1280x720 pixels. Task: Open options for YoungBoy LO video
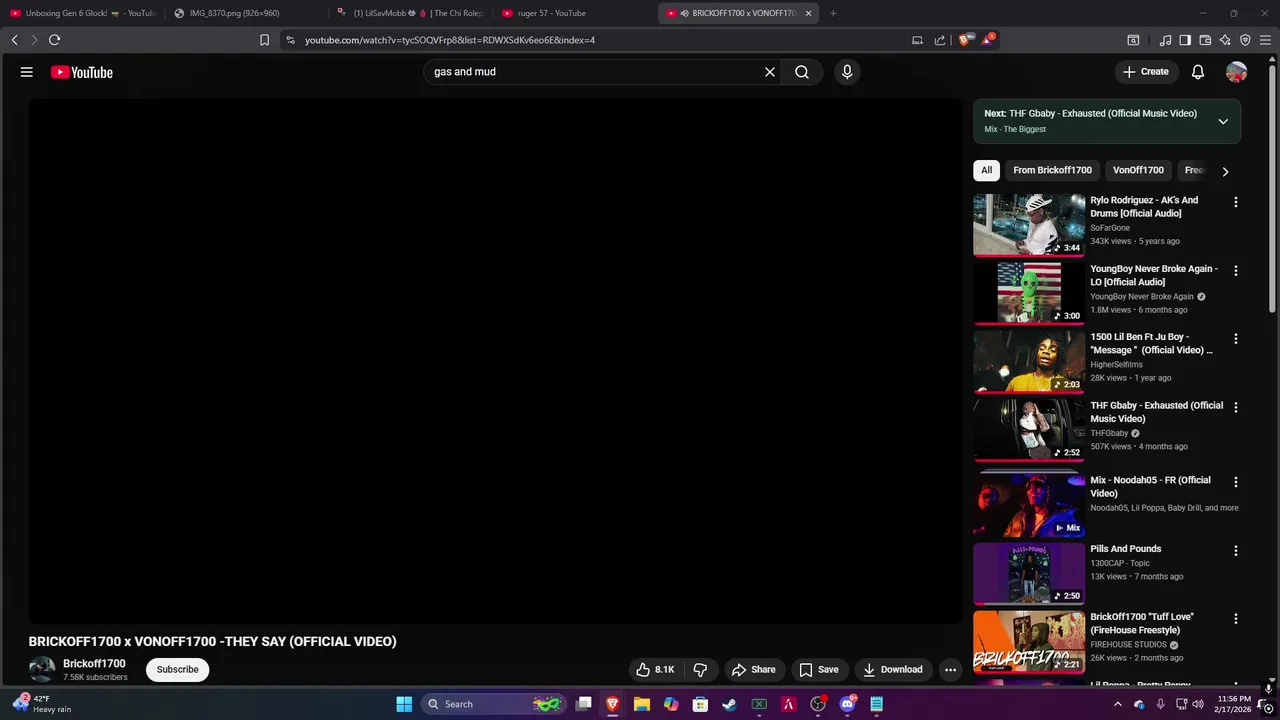(x=1235, y=271)
